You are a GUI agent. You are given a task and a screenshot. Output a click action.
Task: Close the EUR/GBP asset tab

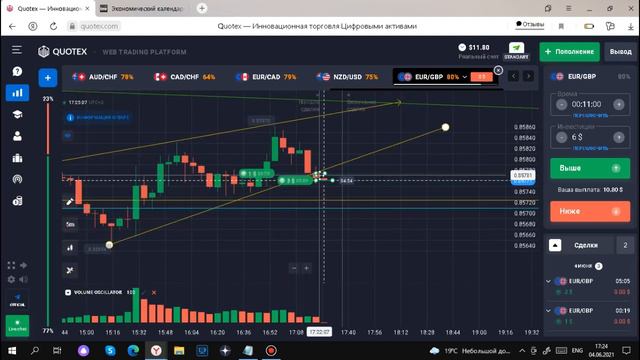coord(498,70)
